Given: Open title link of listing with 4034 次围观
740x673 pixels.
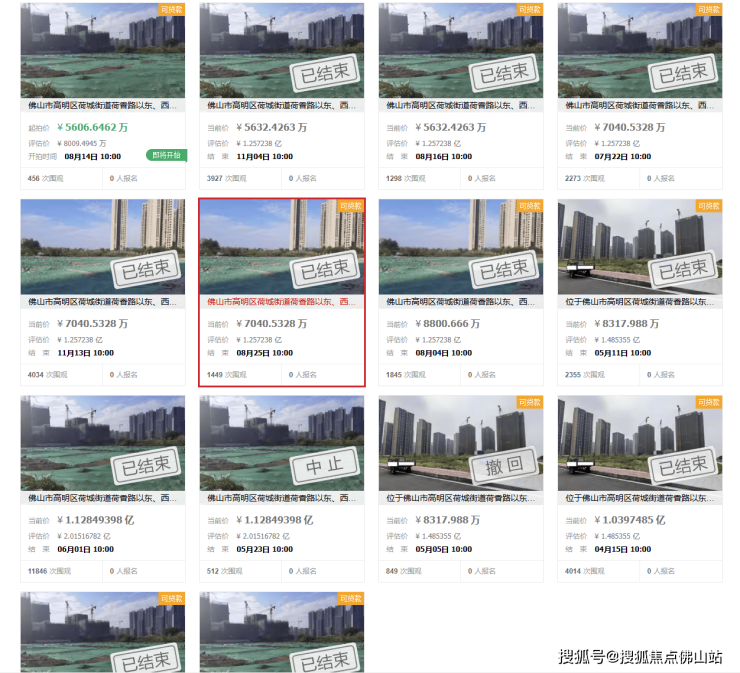Looking at the screenshot, I should (x=102, y=302).
